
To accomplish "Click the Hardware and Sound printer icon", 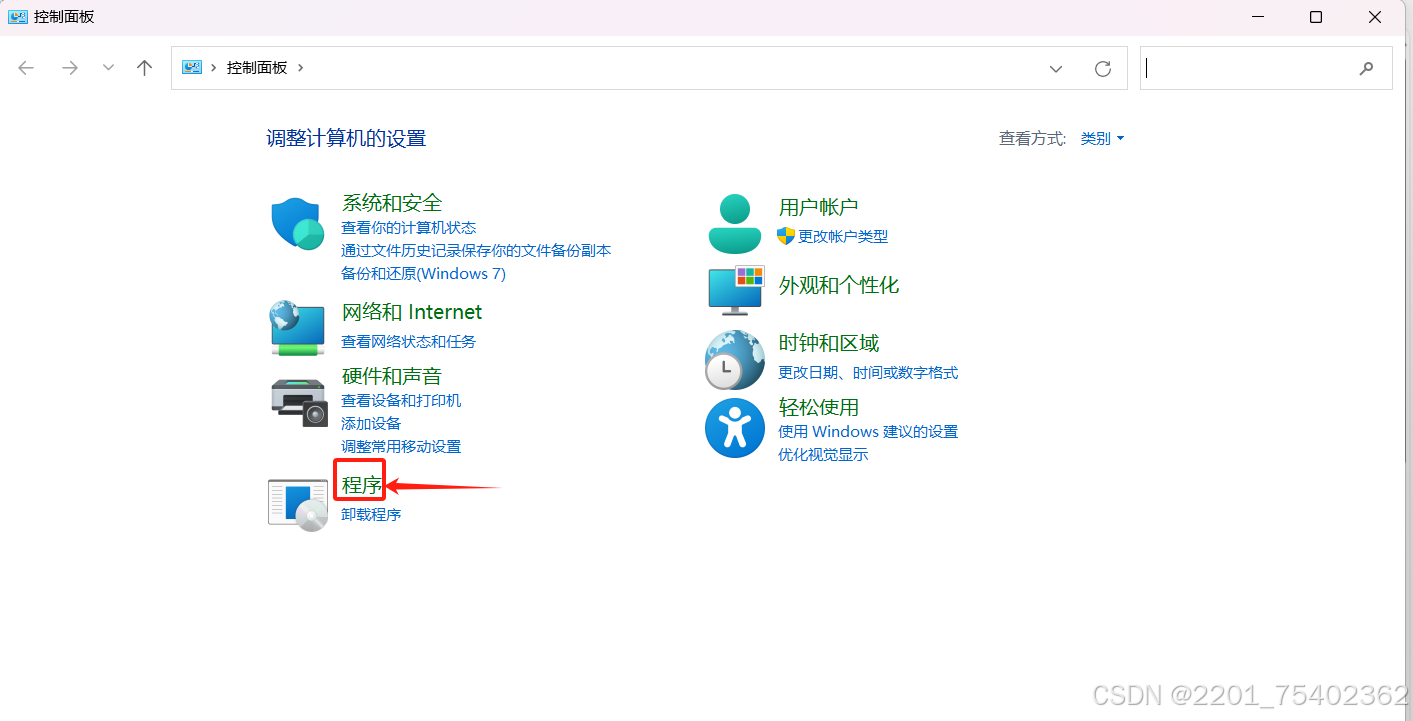I will (299, 402).
